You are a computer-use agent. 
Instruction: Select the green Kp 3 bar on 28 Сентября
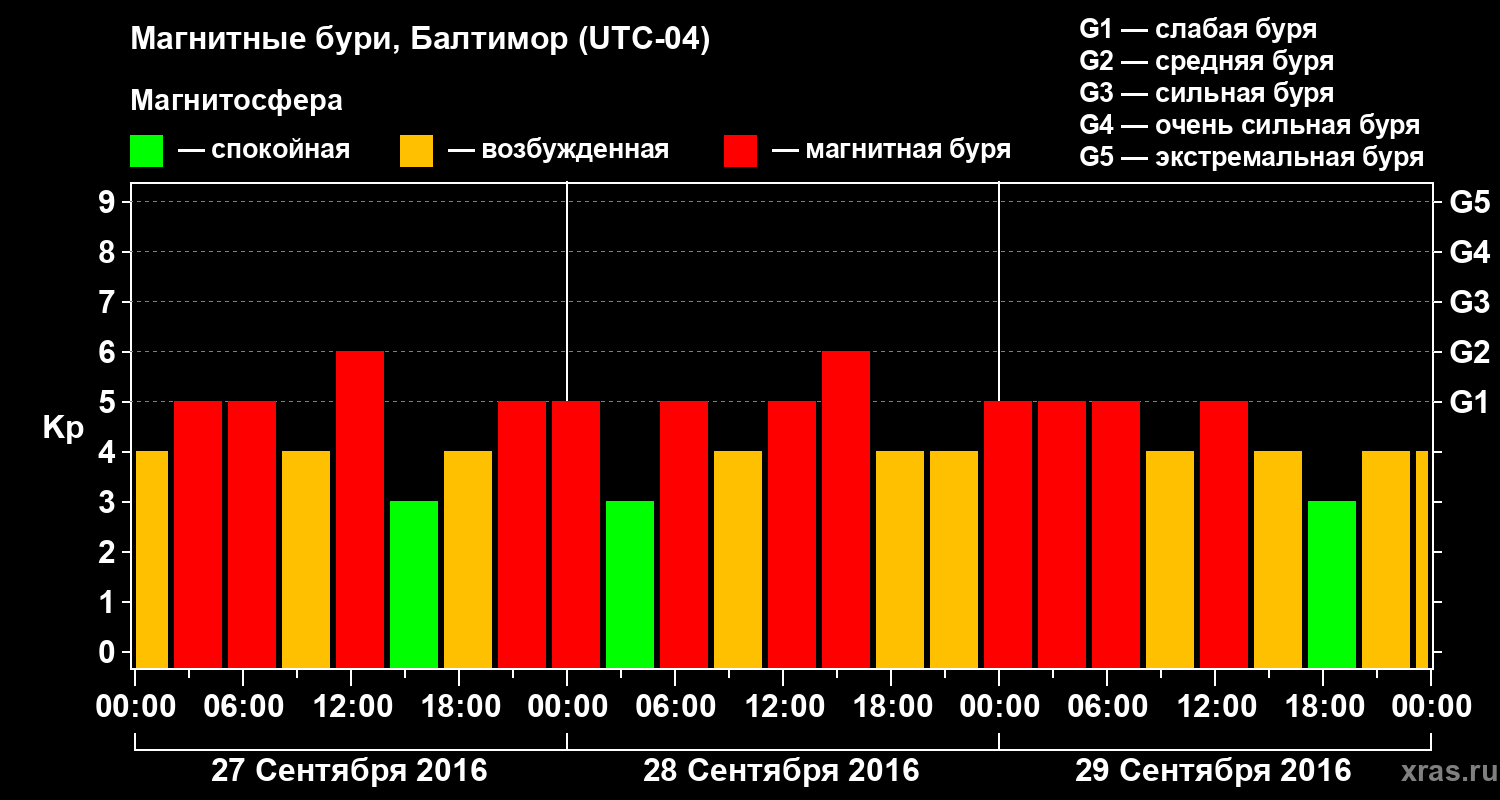point(630,585)
